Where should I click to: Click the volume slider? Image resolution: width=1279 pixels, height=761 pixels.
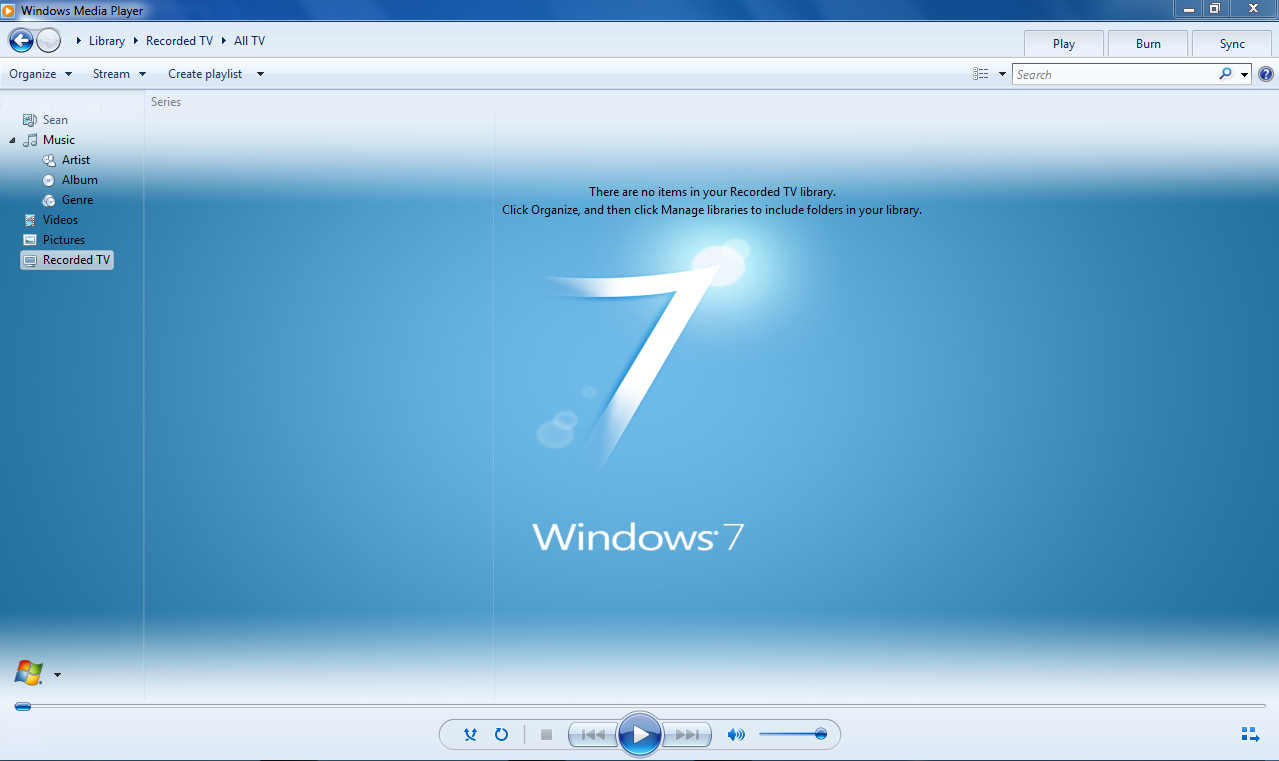(792, 734)
